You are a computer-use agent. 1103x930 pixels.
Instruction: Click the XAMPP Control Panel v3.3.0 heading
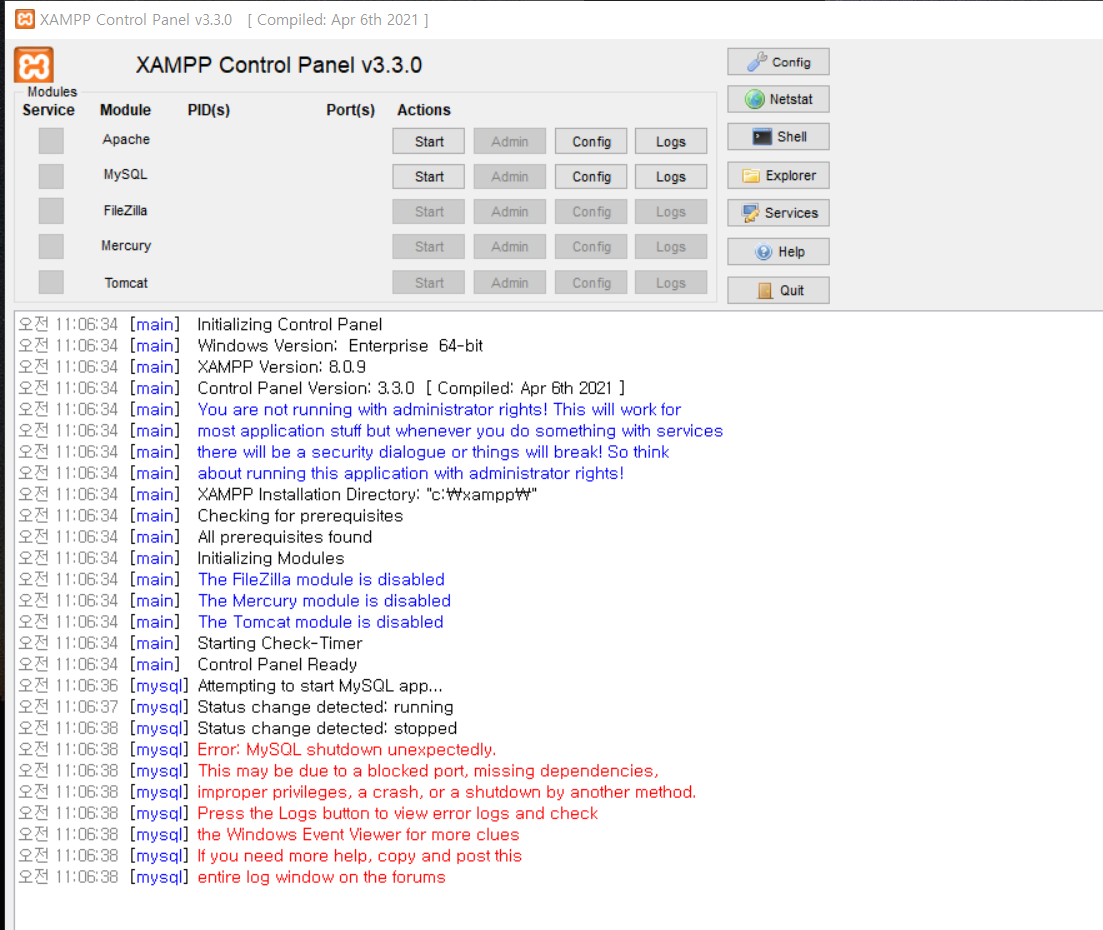tap(279, 65)
